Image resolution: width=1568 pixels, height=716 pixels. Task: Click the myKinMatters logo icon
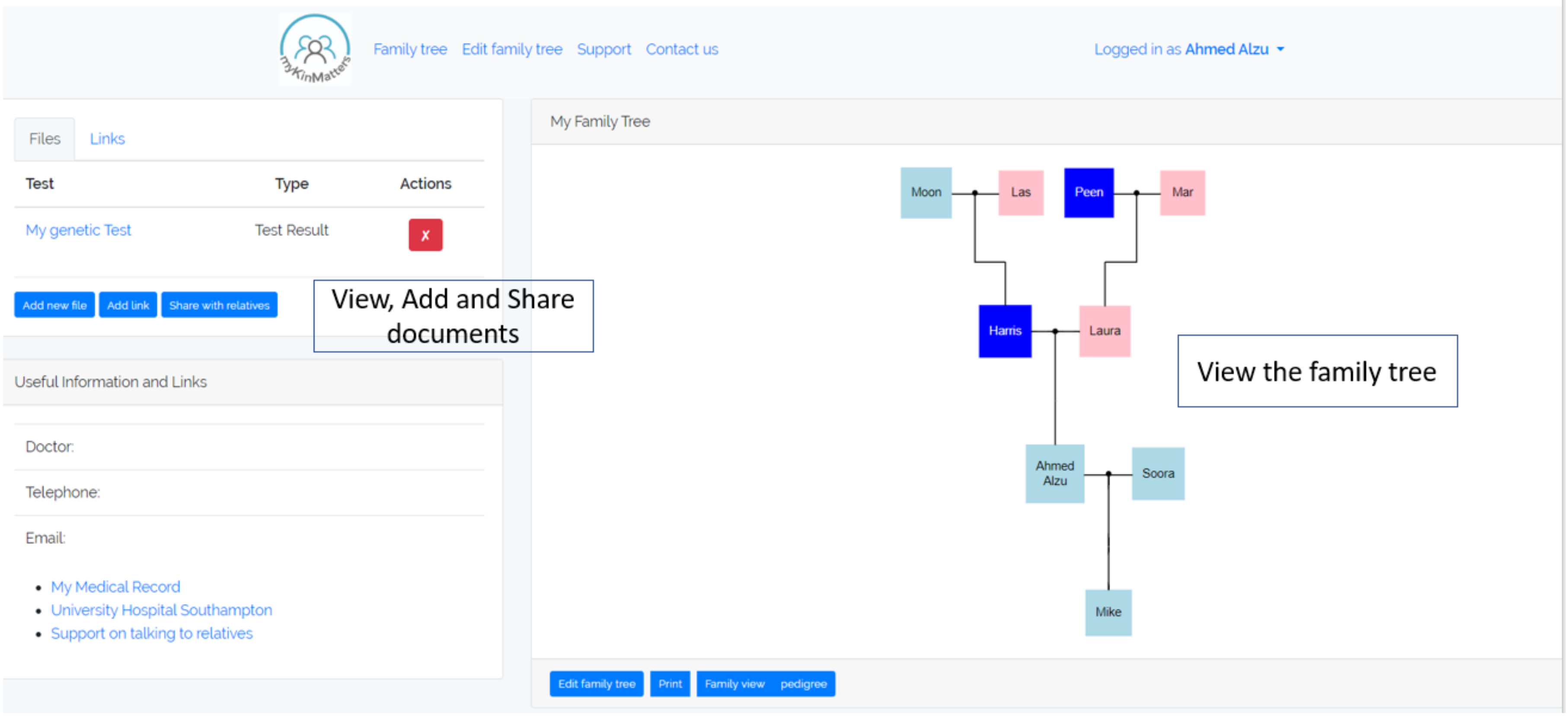pyautogui.click(x=315, y=50)
